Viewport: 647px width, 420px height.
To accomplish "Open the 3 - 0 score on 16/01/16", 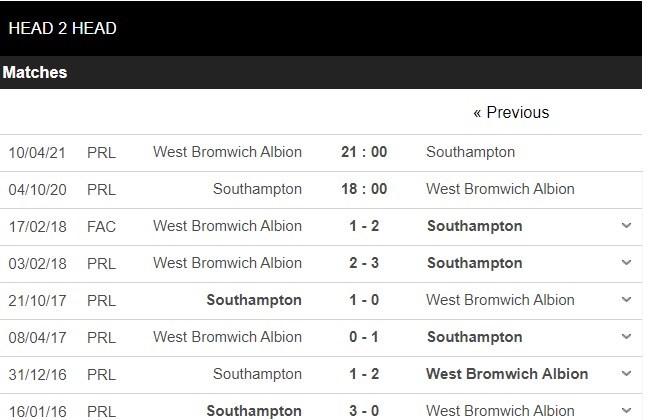I will pyautogui.click(x=364, y=410).
